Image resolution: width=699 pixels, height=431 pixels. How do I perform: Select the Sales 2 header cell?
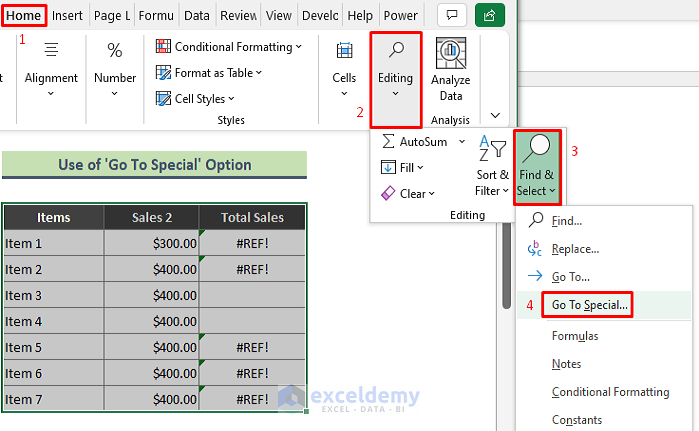click(152, 218)
